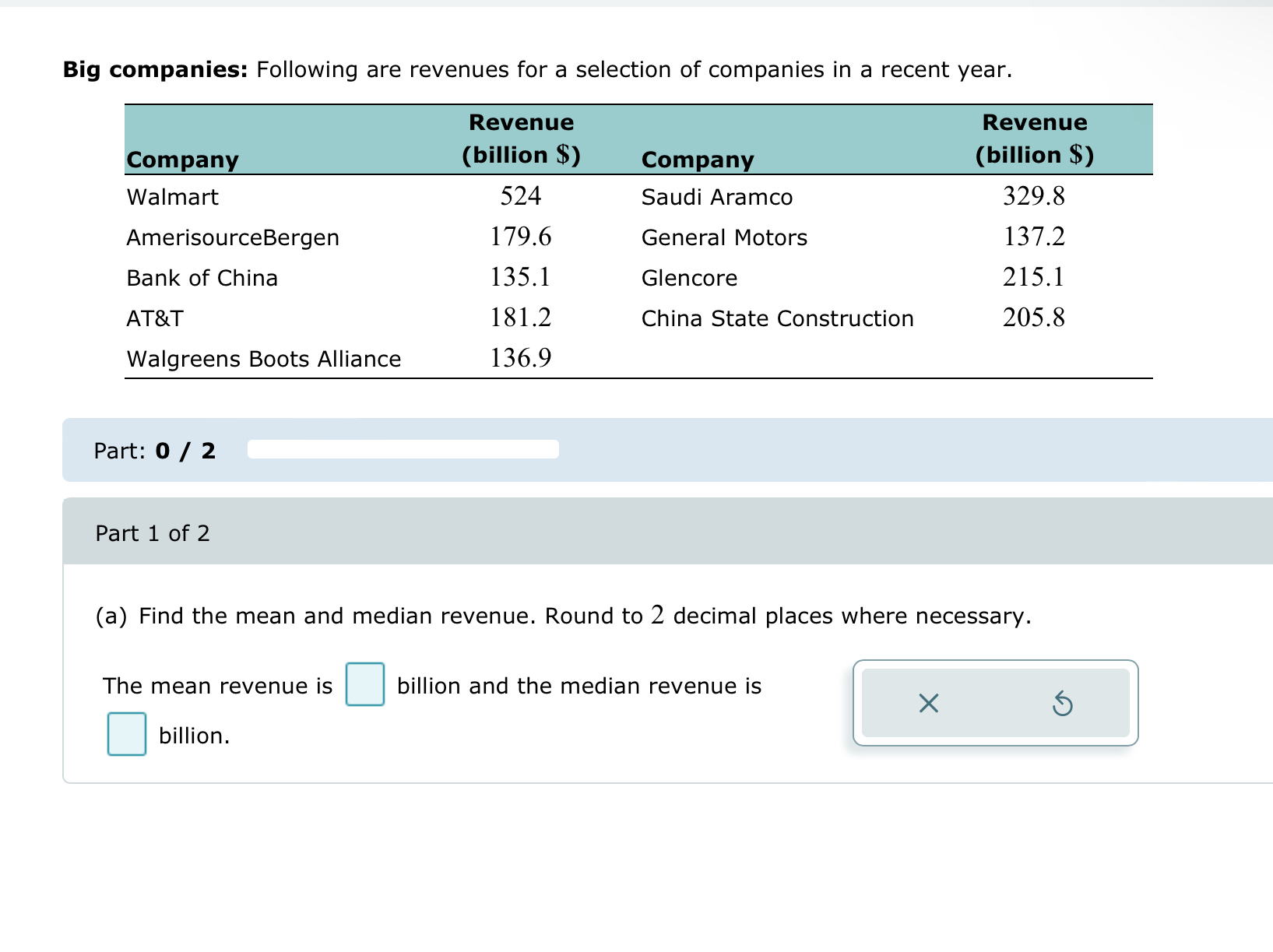Click revenue value 136.9
This screenshot has height=952, width=1273.
tap(521, 357)
